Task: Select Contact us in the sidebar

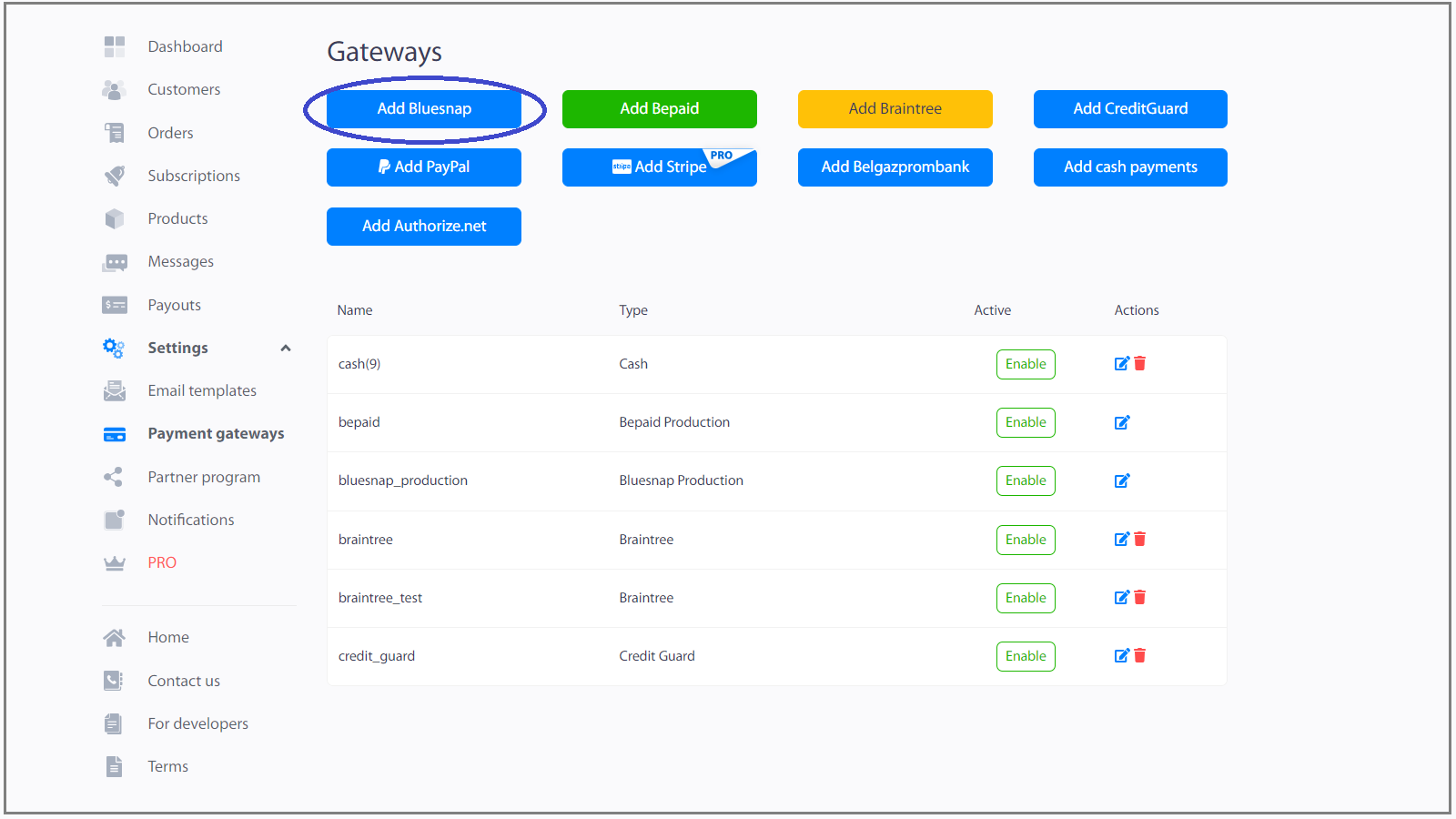Action: [x=183, y=681]
